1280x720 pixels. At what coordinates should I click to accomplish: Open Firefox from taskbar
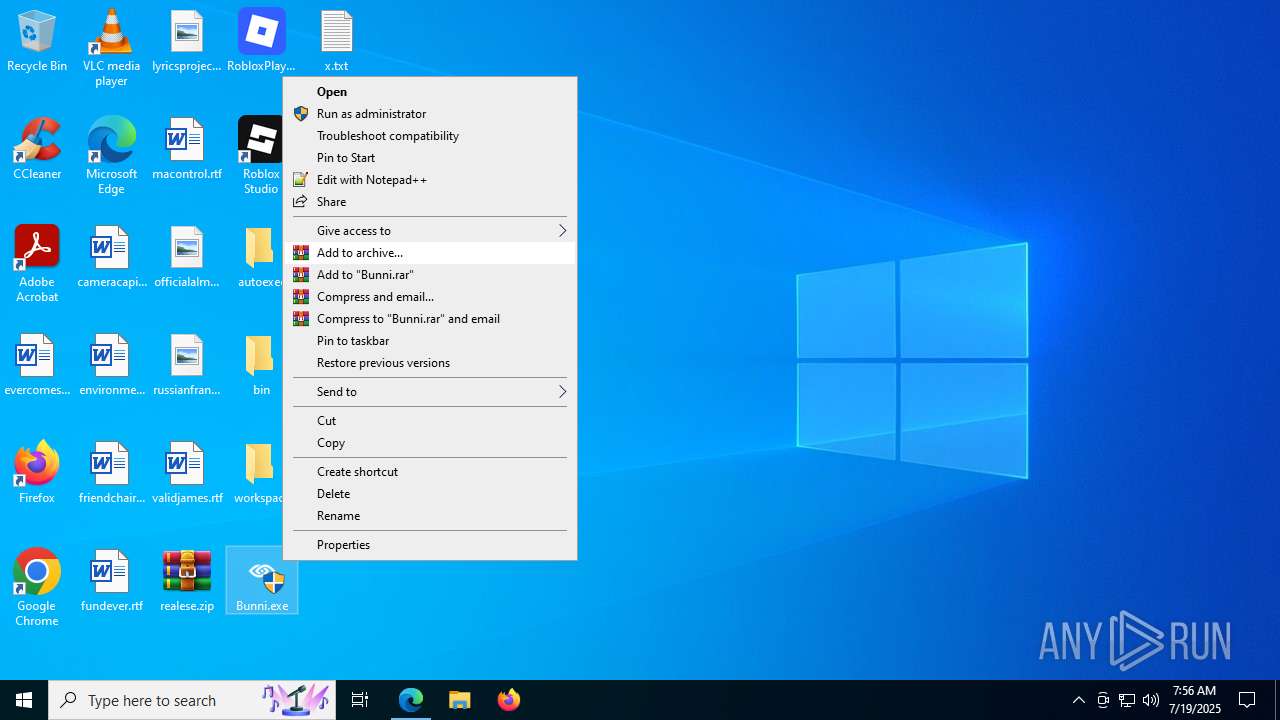tap(509, 700)
